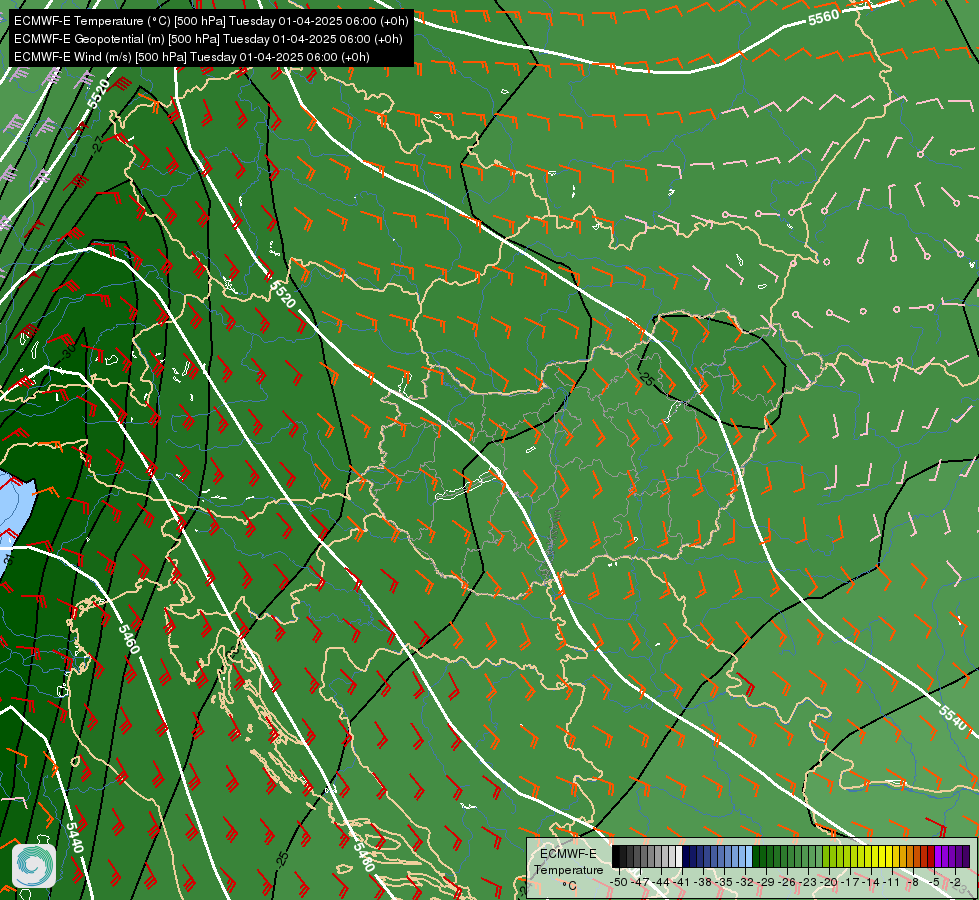Click the -32 value on temperature legend
Screen dimensions: 979x900
pos(745,883)
